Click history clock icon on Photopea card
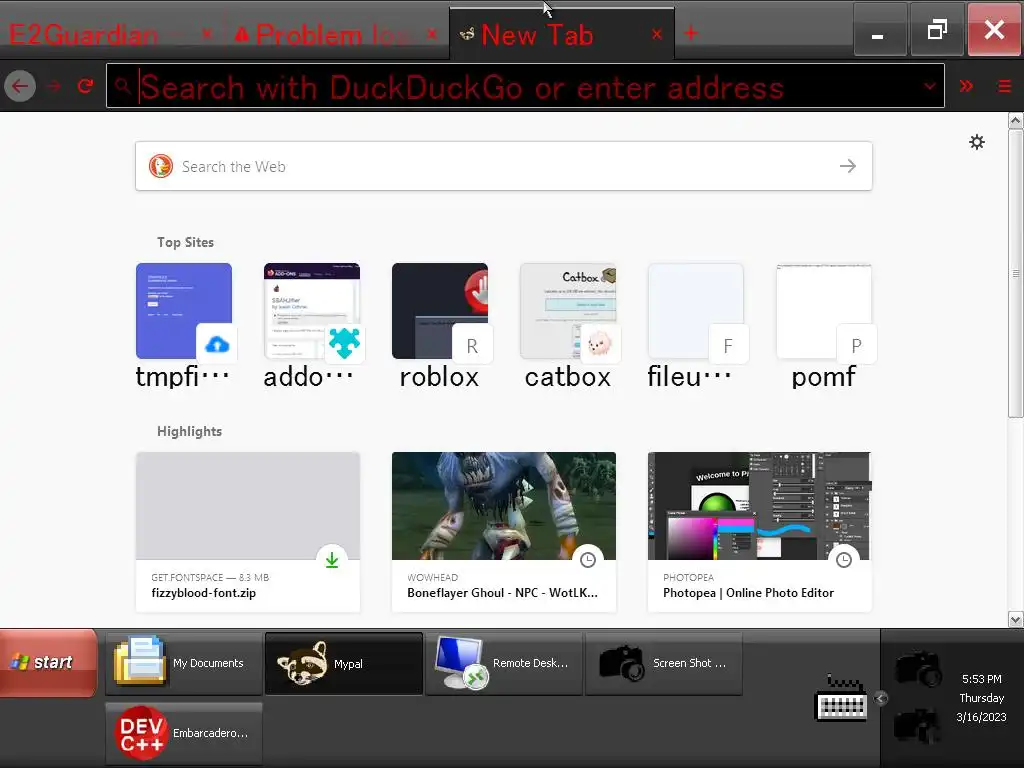1024x768 pixels. pyautogui.click(x=844, y=560)
